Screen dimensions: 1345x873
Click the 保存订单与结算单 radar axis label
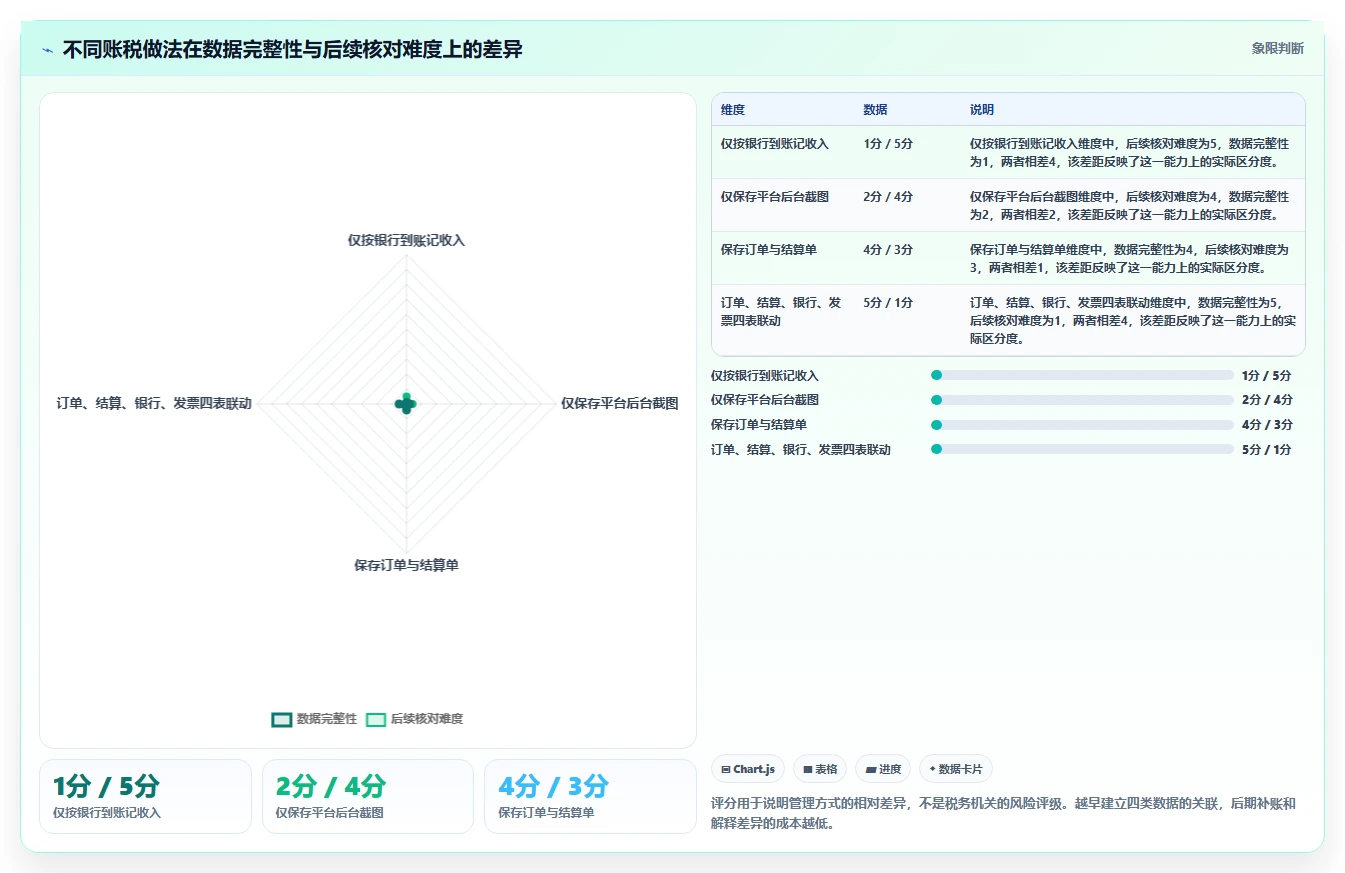tap(406, 565)
